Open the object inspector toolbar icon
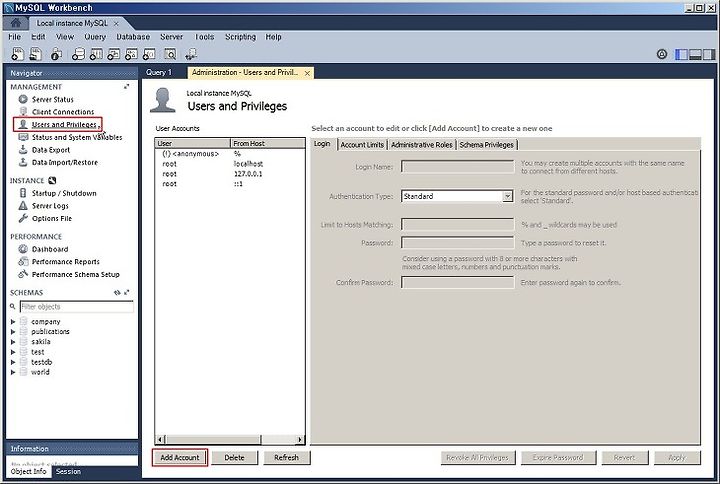This screenshot has width=720, height=484. point(56,54)
